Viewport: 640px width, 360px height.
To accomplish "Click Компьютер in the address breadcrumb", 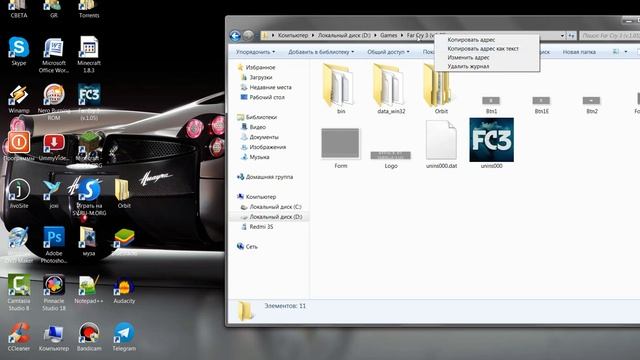I will click(293, 36).
